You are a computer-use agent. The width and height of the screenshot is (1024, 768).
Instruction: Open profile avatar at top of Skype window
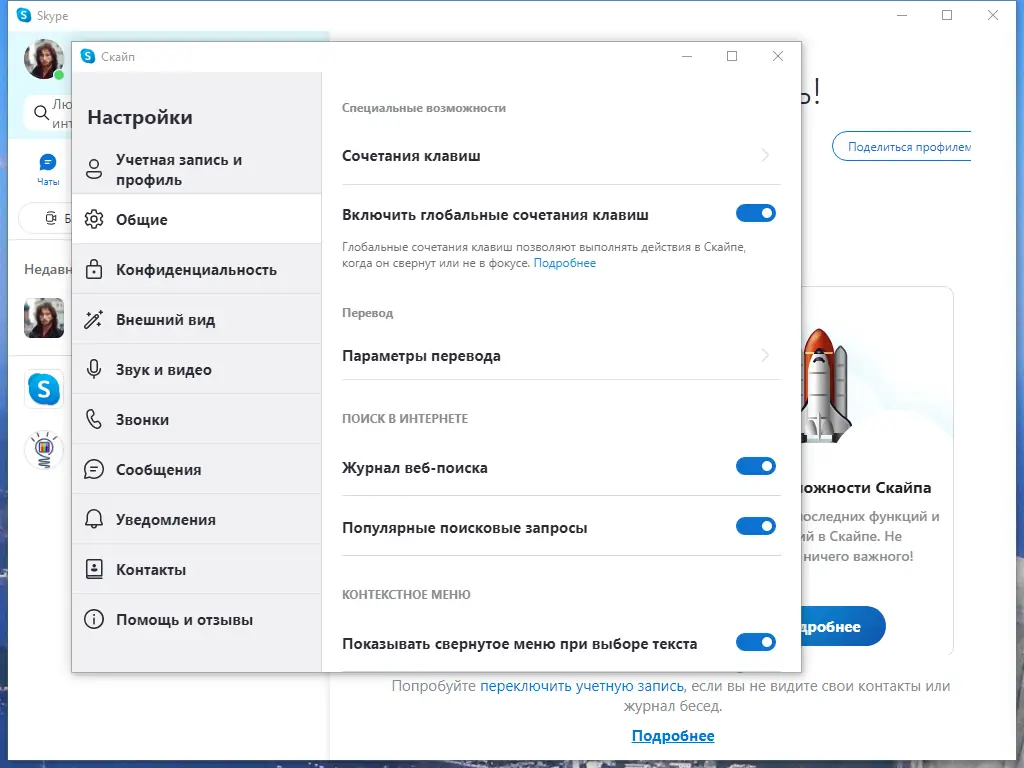[44, 59]
